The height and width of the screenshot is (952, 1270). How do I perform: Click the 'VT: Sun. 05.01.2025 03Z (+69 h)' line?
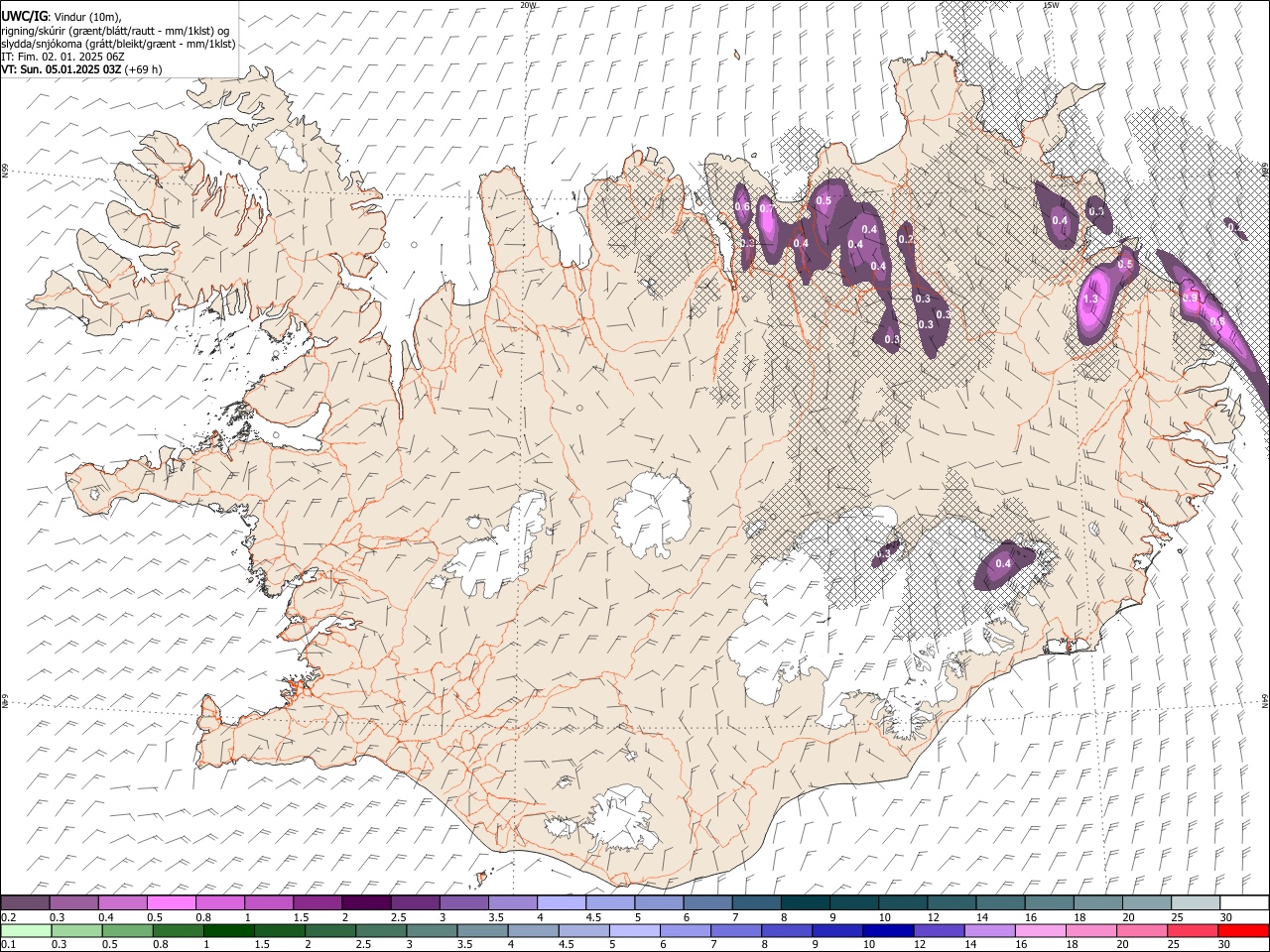click(81, 69)
